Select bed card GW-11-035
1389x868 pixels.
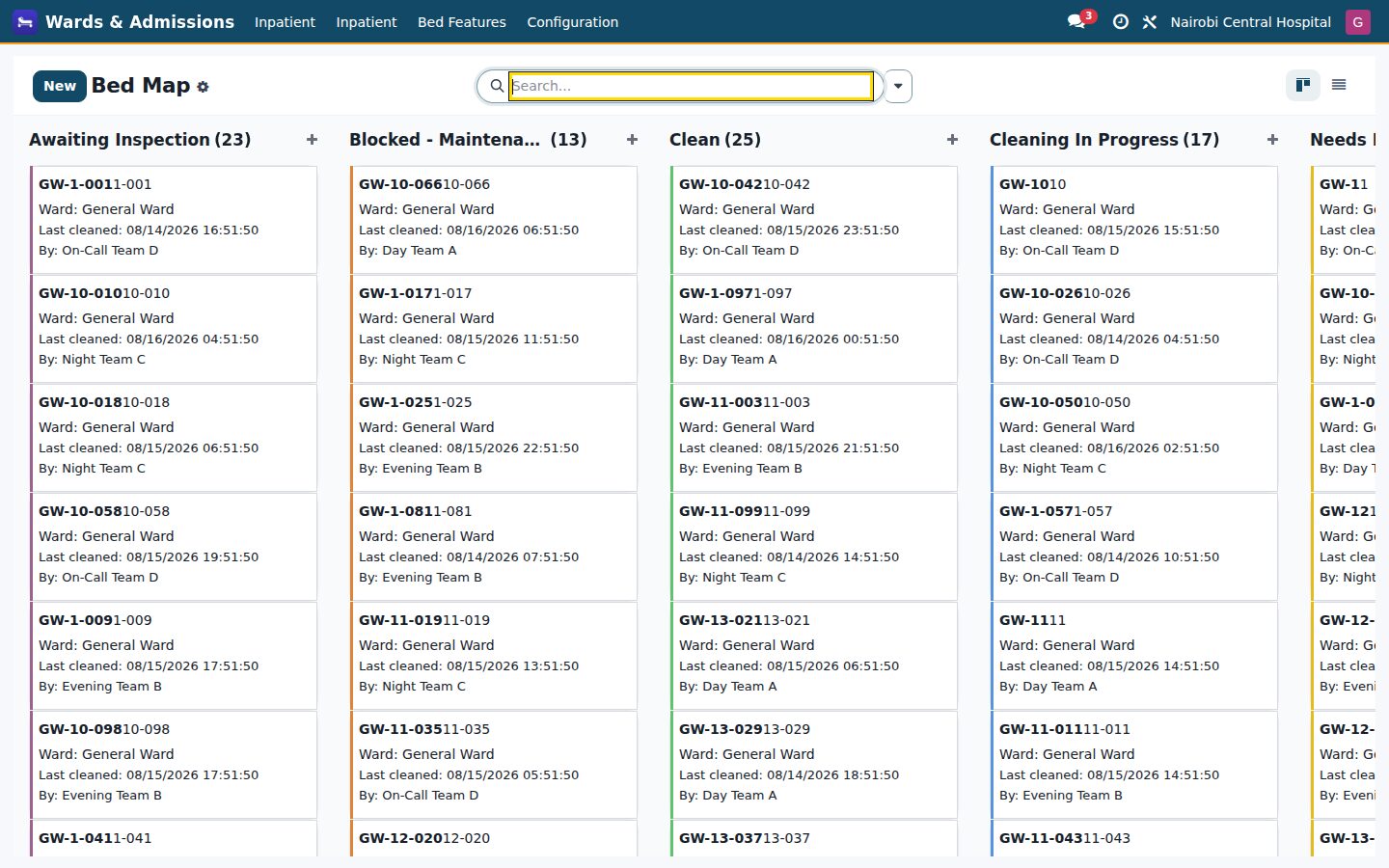point(494,765)
